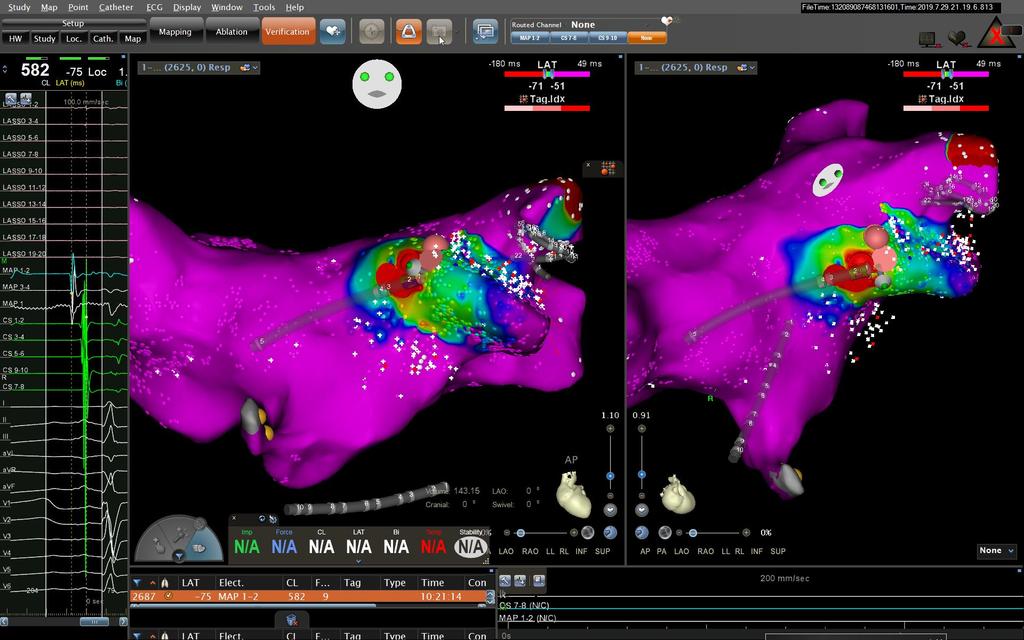Select the Loc. setup tab
Image resolution: width=1024 pixels, height=640 pixels.
[74, 39]
